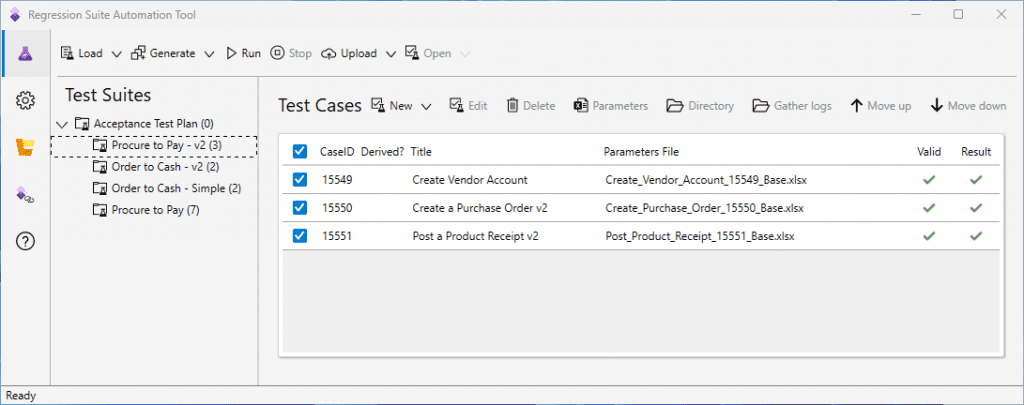Click the Move up button
This screenshot has width=1024, height=405.
pyautogui.click(x=881, y=106)
